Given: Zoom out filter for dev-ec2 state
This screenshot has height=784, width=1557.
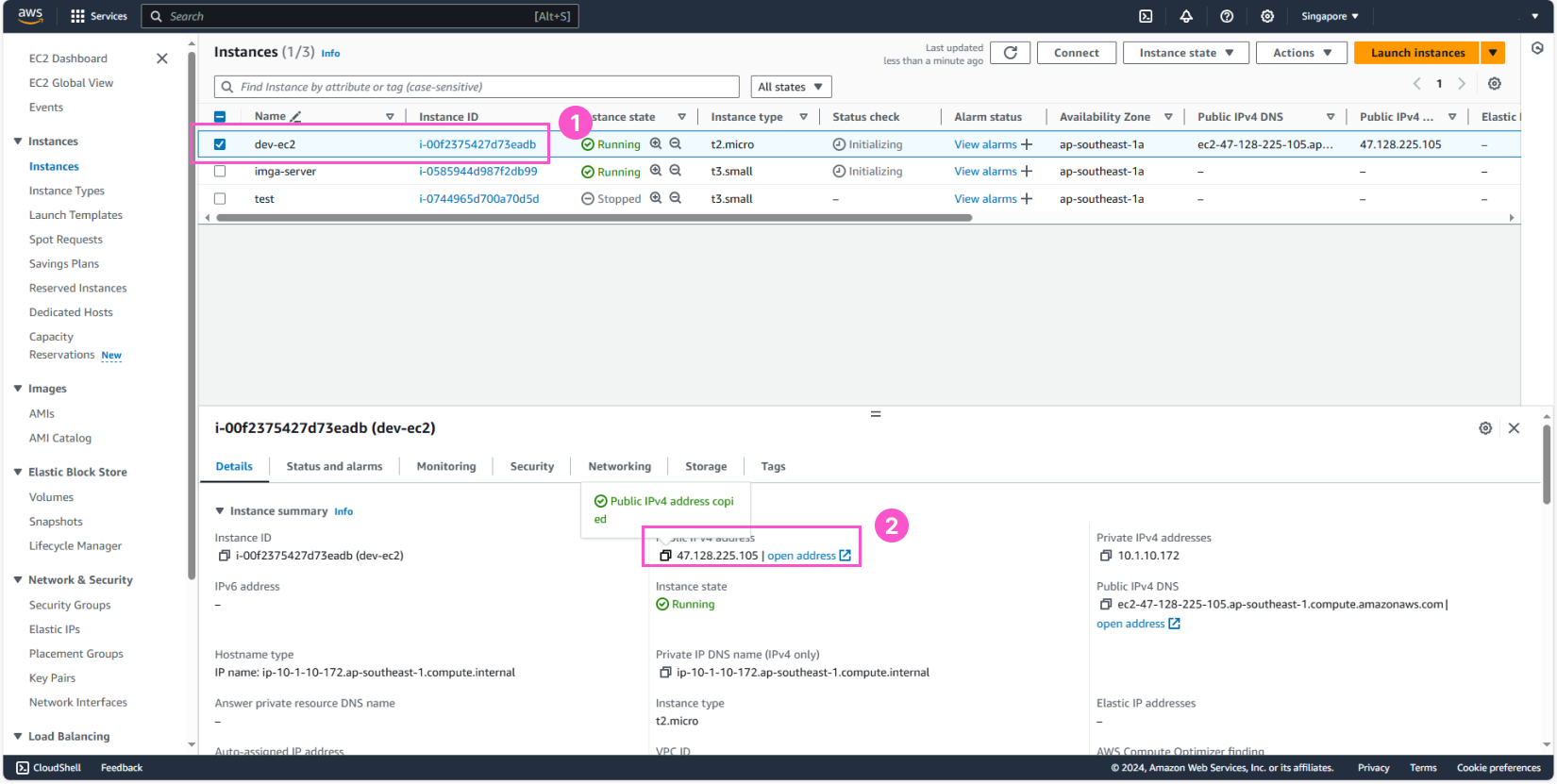Looking at the screenshot, I should (676, 144).
